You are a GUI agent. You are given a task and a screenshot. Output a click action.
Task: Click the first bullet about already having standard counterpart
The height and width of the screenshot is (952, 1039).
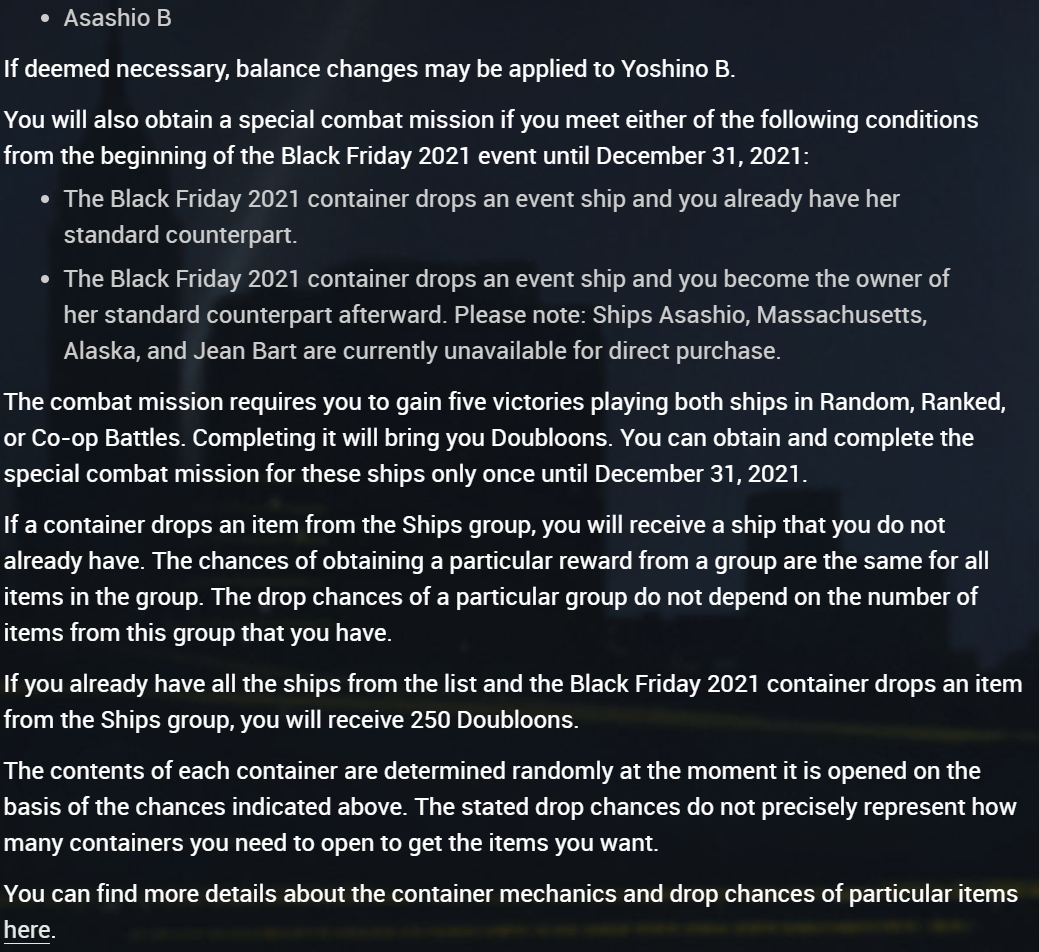(481, 216)
